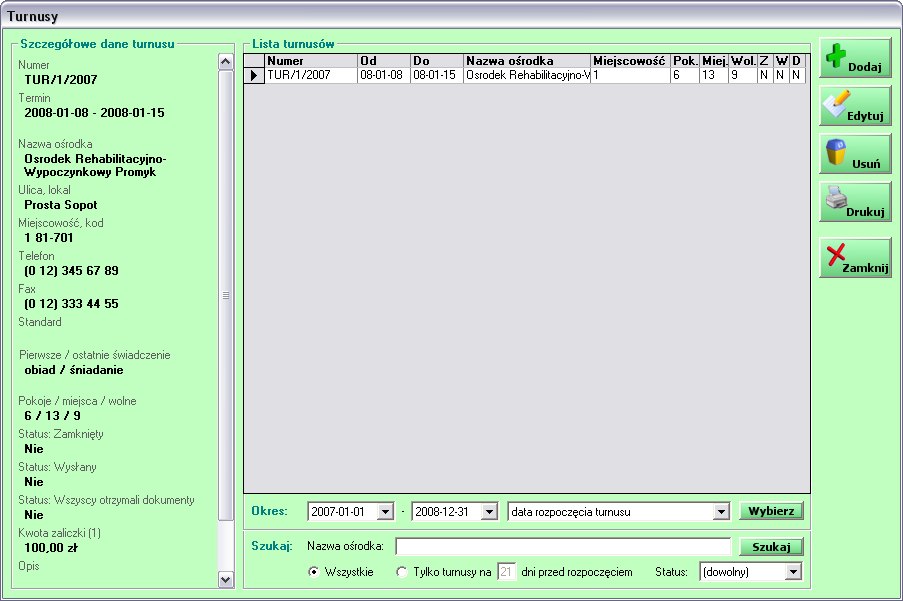Click the Usuń trash bin icon

click(x=836, y=153)
